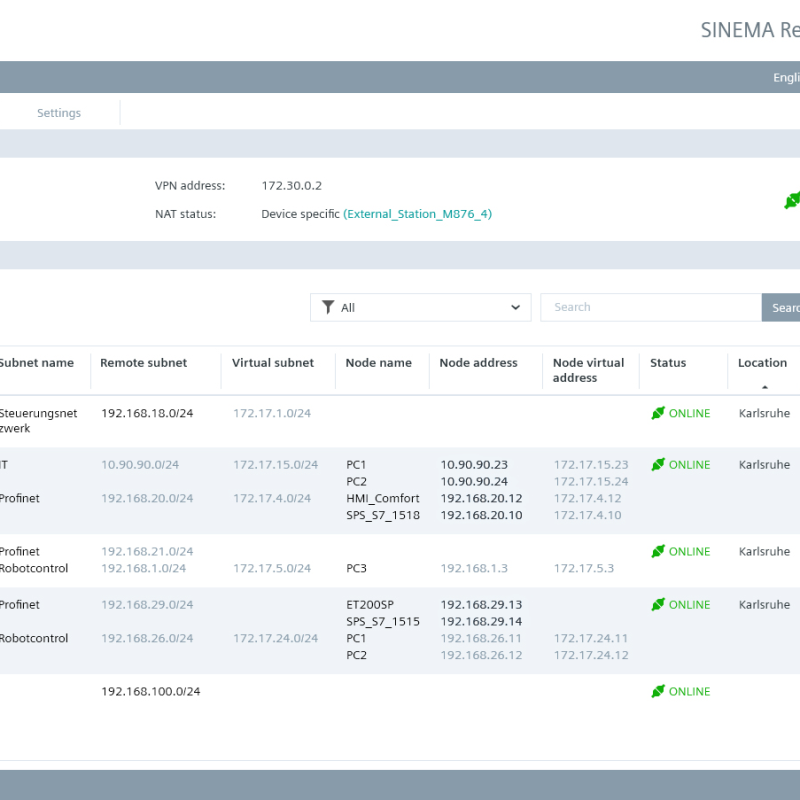Select node PC3
The height and width of the screenshot is (800, 800).
pyautogui.click(x=356, y=568)
